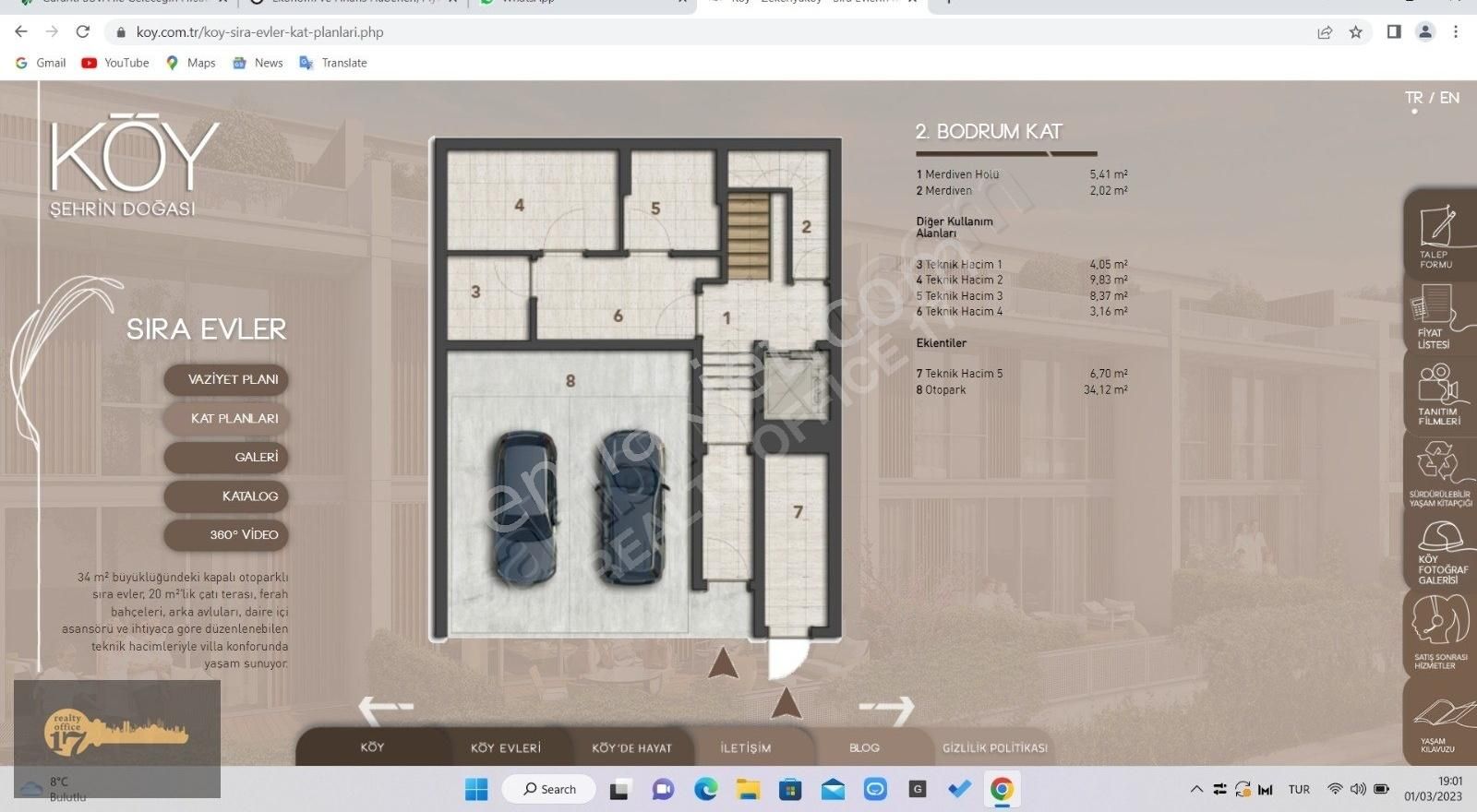The image size is (1477, 812).
Task: Switch site language to TR
Action: click(1413, 98)
